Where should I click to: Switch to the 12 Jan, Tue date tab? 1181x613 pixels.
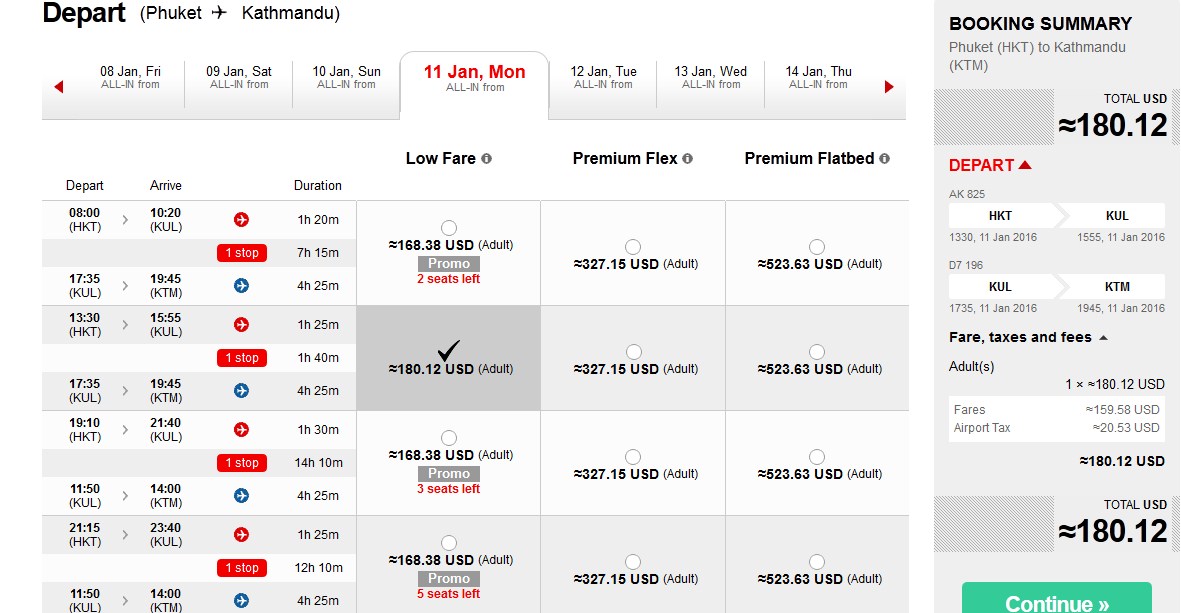click(x=603, y=77)
